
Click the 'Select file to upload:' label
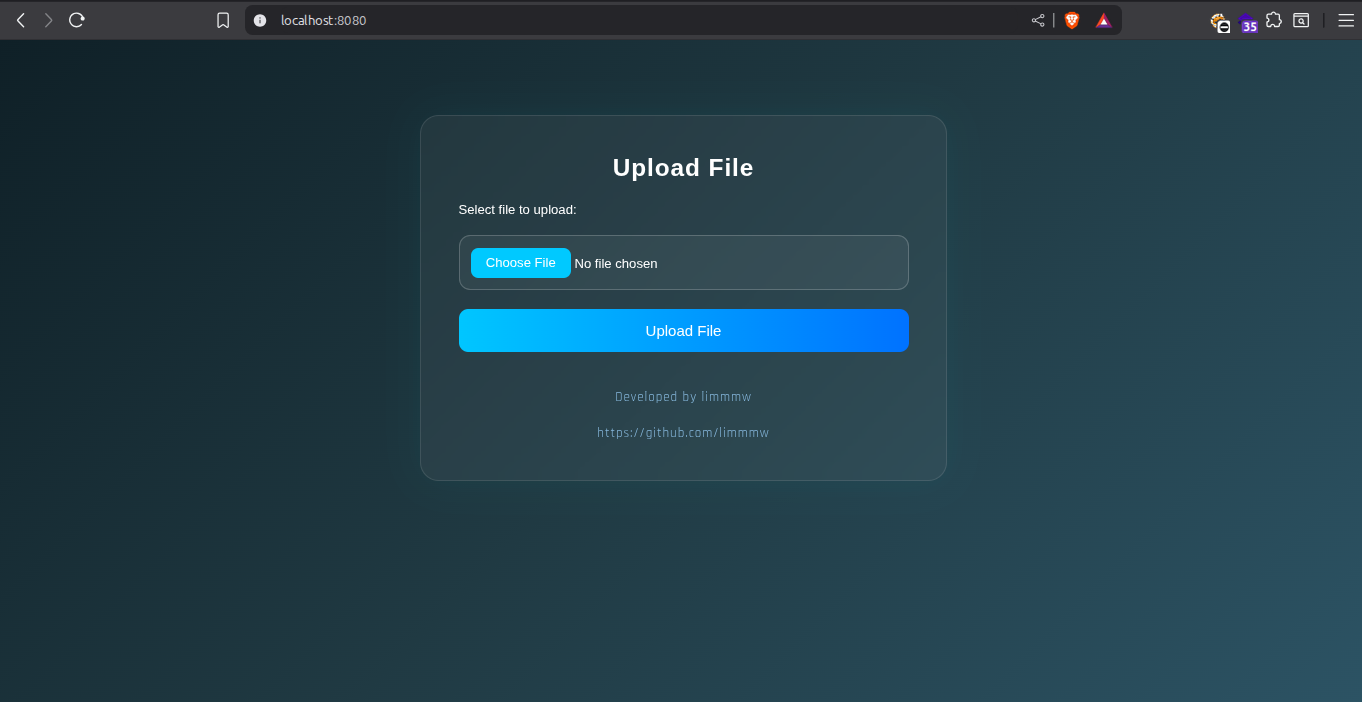517,210
